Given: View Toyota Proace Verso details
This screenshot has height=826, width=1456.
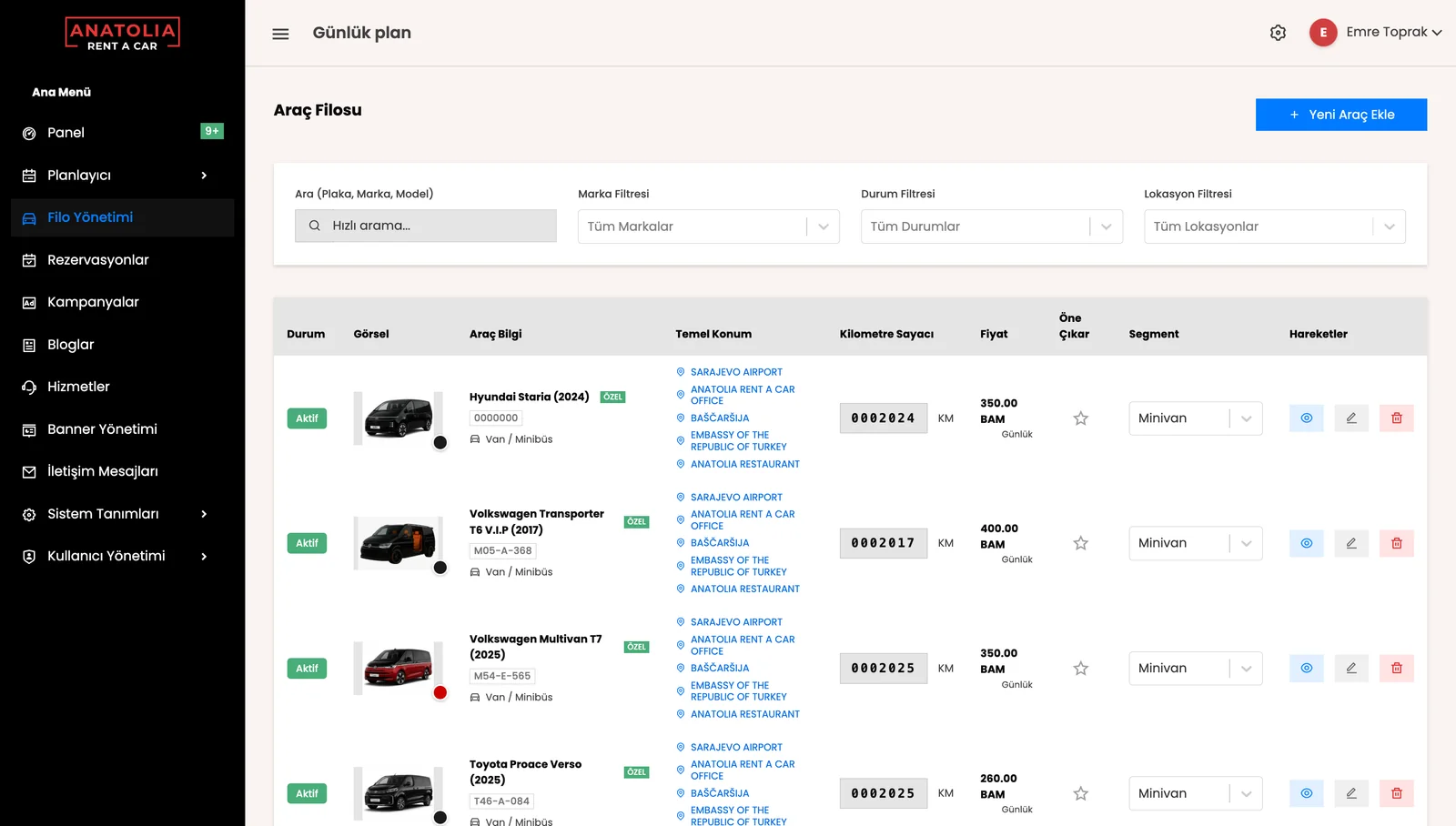Looking at the screenshot, I should pos(1306,793).
